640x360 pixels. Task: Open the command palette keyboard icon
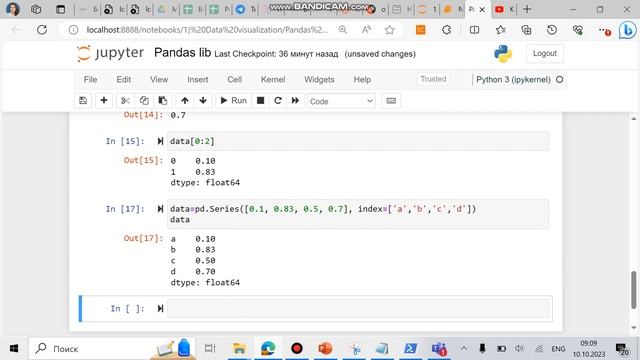[391, 101]
